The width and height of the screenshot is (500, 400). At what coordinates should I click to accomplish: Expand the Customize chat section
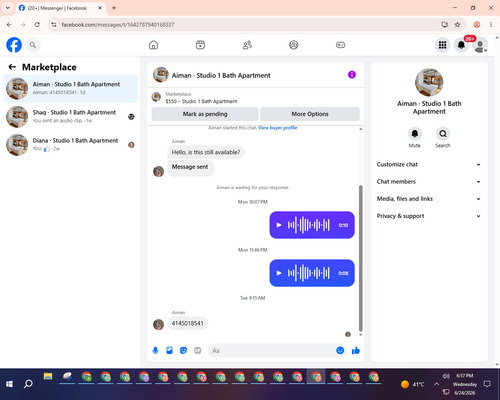point(429,164)
